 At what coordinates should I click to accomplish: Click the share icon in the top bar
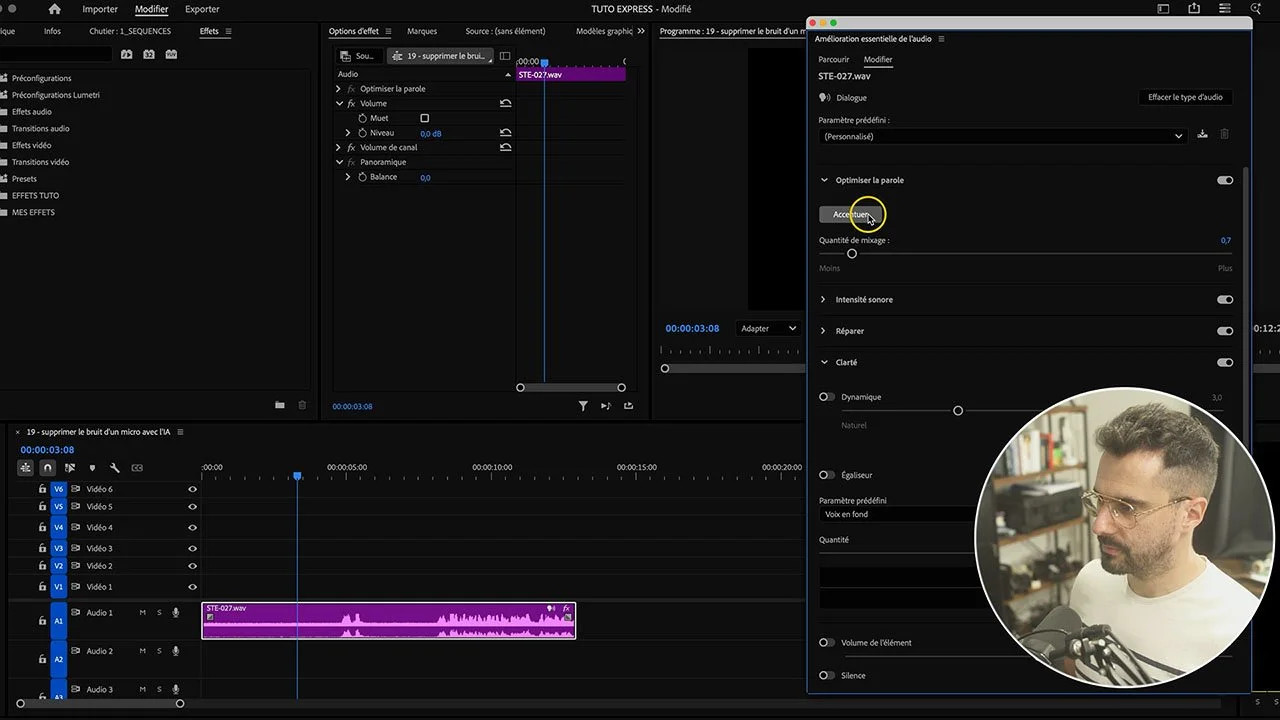click(1194, 9)
